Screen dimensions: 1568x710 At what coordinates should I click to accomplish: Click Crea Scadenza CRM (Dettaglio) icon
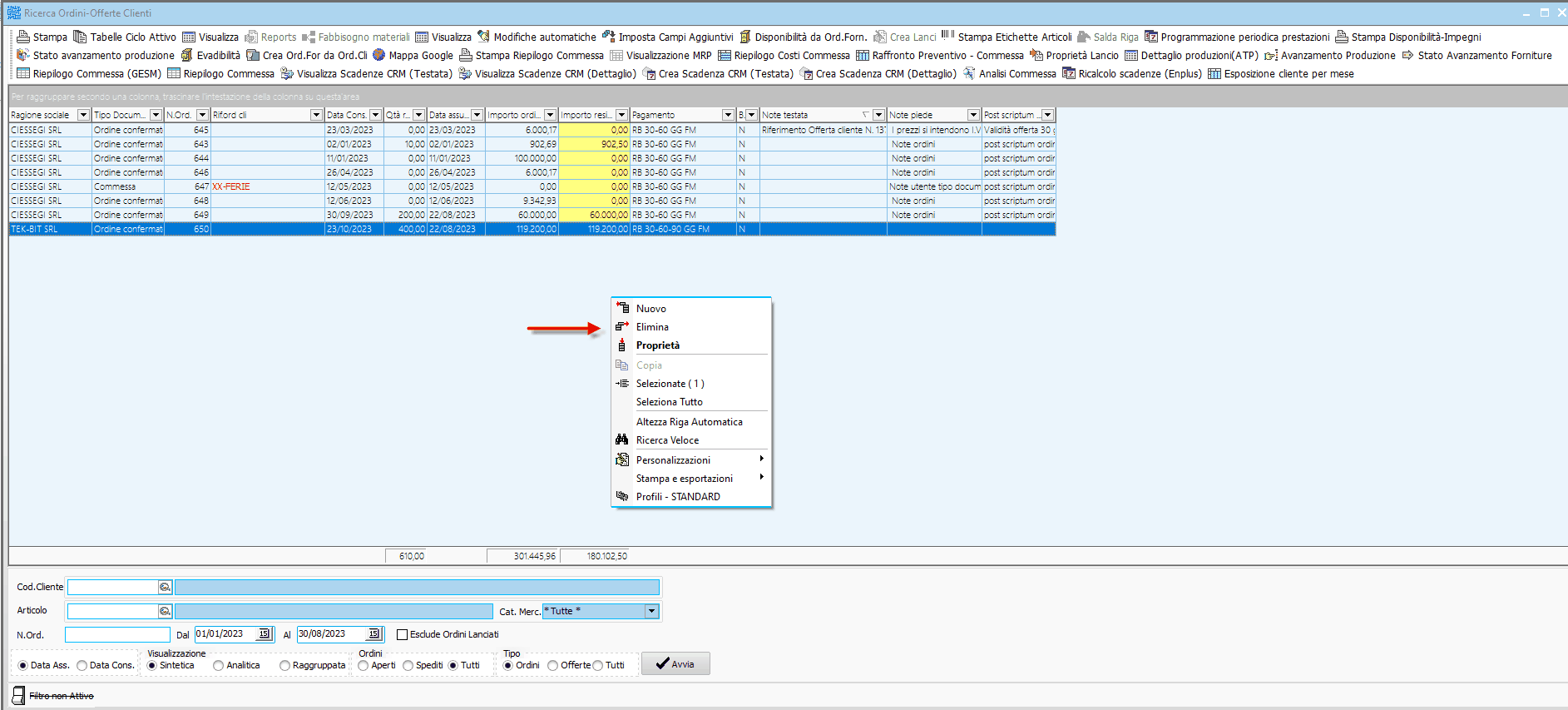tap(806, 73)
